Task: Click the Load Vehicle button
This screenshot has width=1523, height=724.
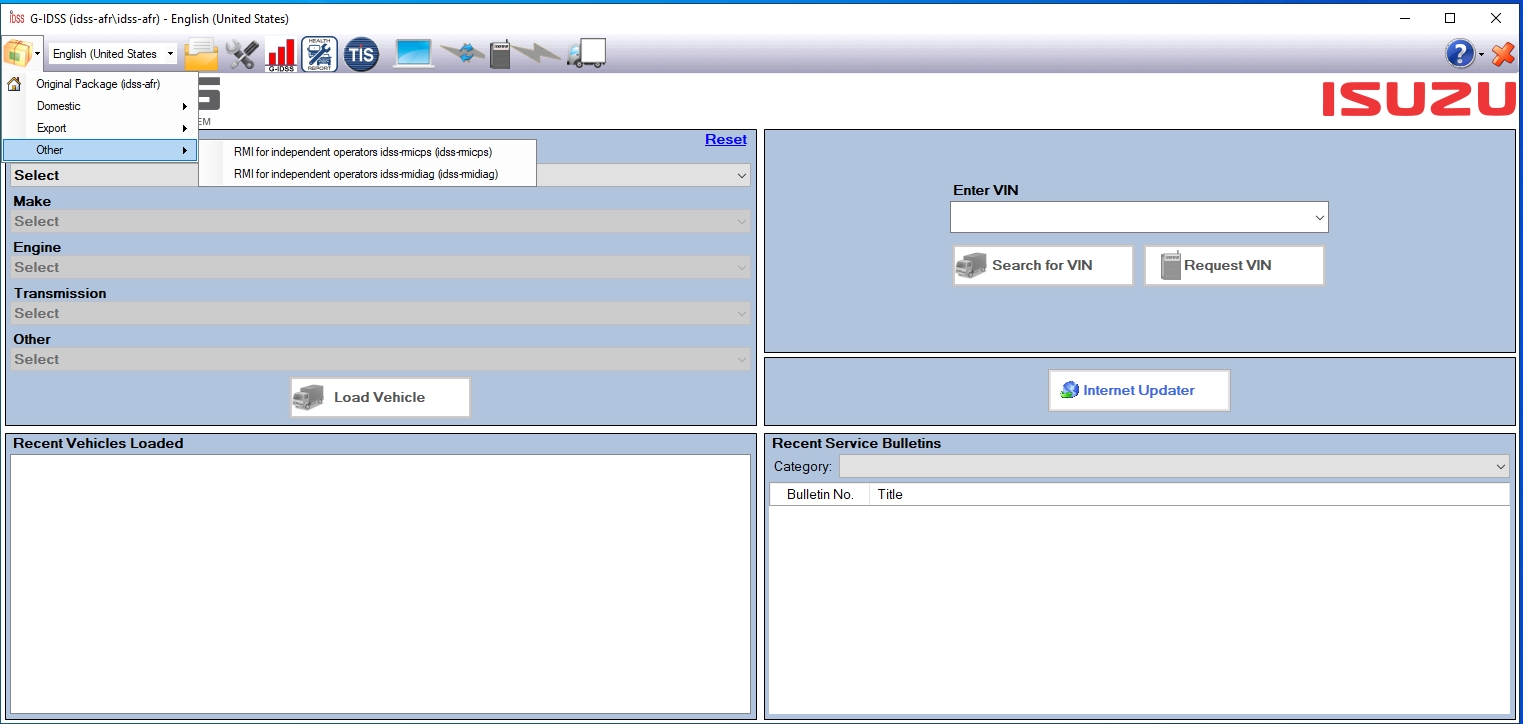Action: tap(380, 397)
